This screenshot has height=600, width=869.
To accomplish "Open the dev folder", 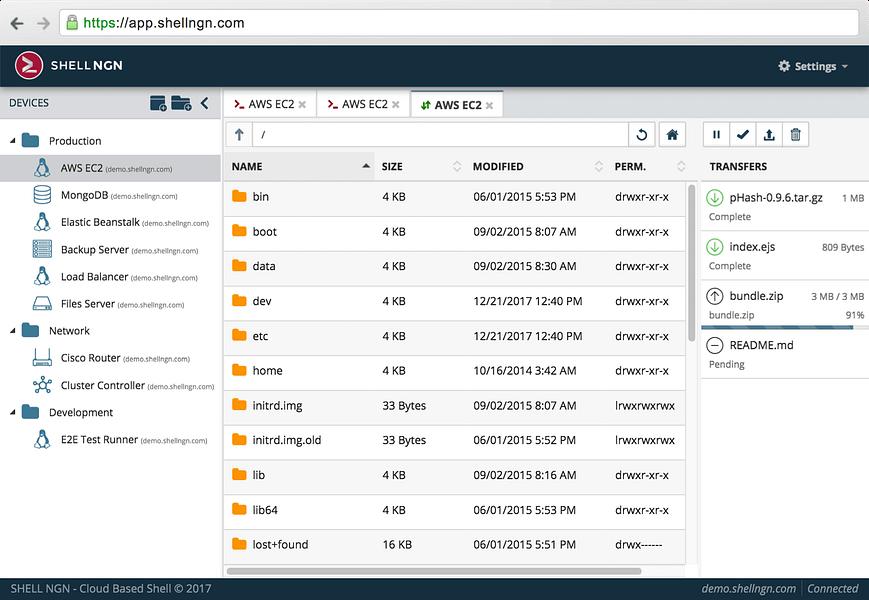I will [455, 301].
